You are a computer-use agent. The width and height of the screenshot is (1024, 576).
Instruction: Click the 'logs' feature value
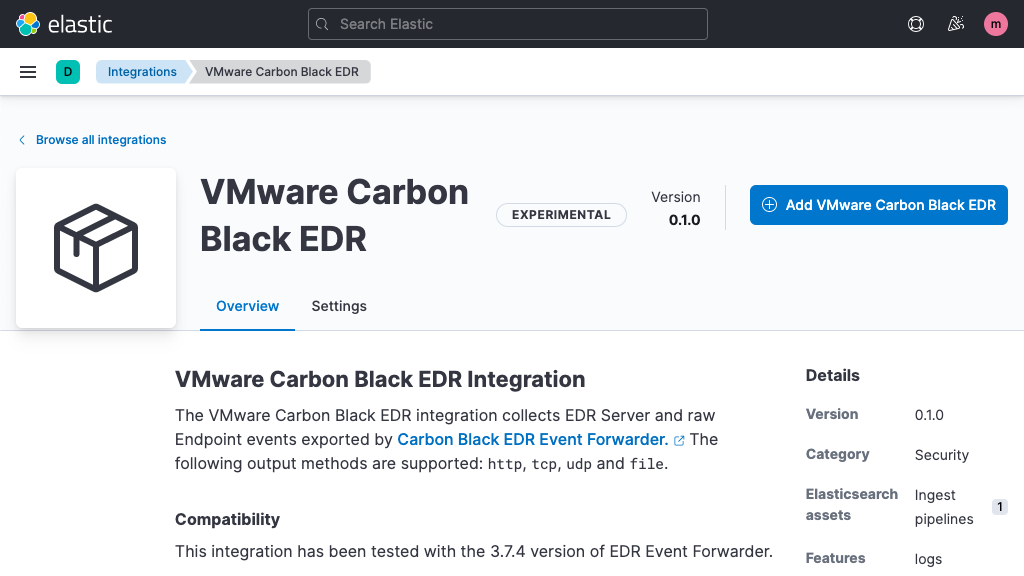928,559
